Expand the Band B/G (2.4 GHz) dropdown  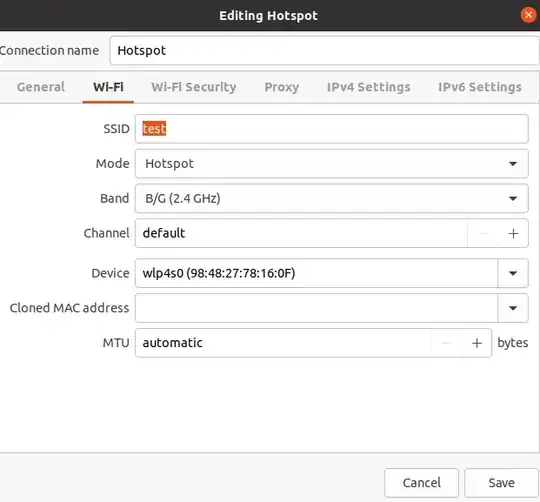click(x=332, y=198)
